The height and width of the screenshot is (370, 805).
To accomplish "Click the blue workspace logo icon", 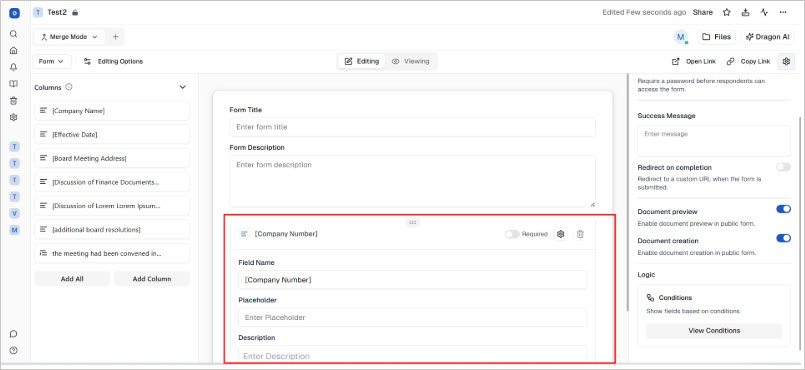I will 14,13.
